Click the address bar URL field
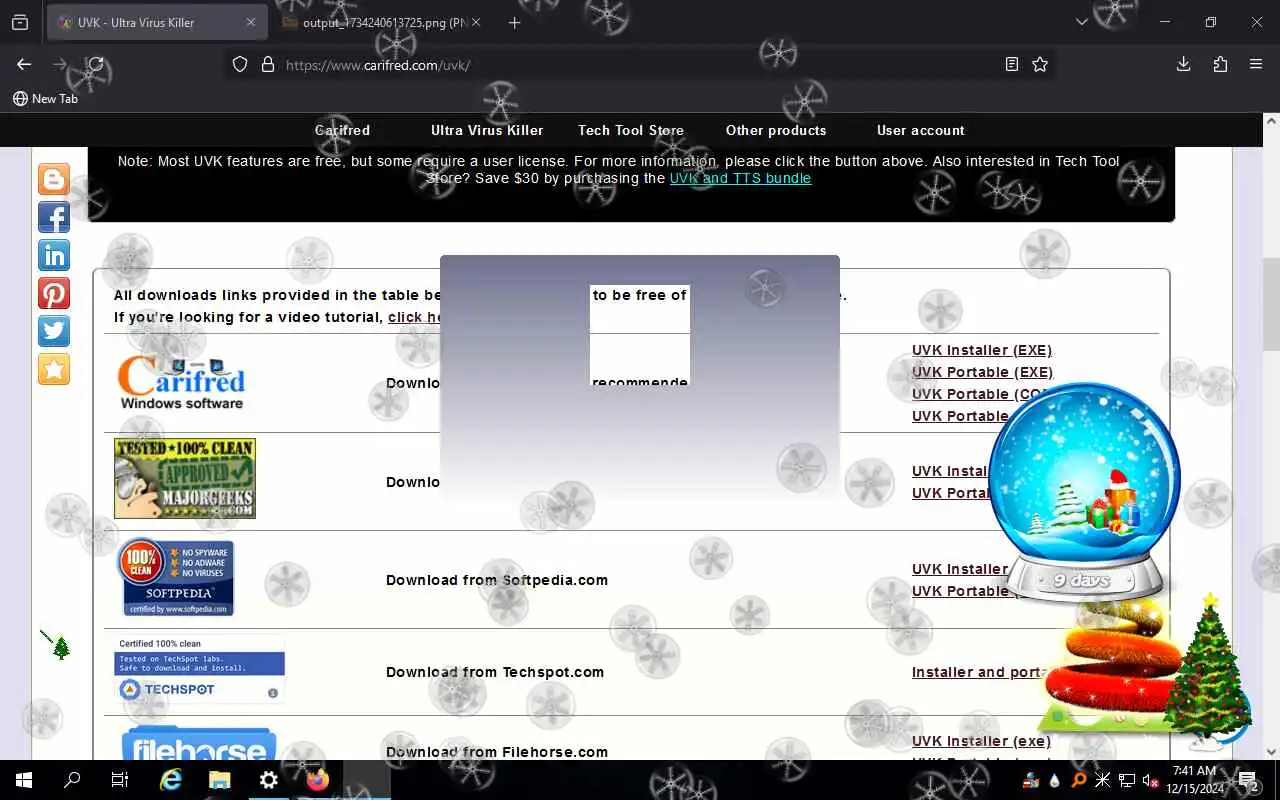 pyautogui.click(x=640, y=64)
